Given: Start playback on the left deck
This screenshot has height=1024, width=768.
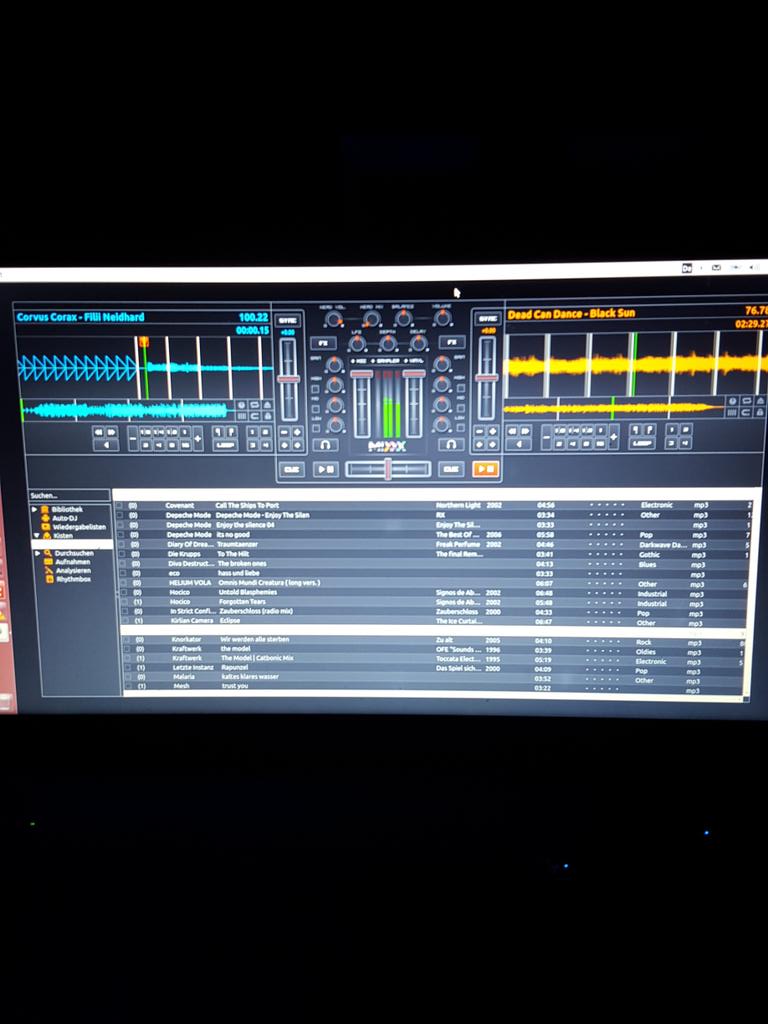Looking at the screenshot, I should [325, 469].
